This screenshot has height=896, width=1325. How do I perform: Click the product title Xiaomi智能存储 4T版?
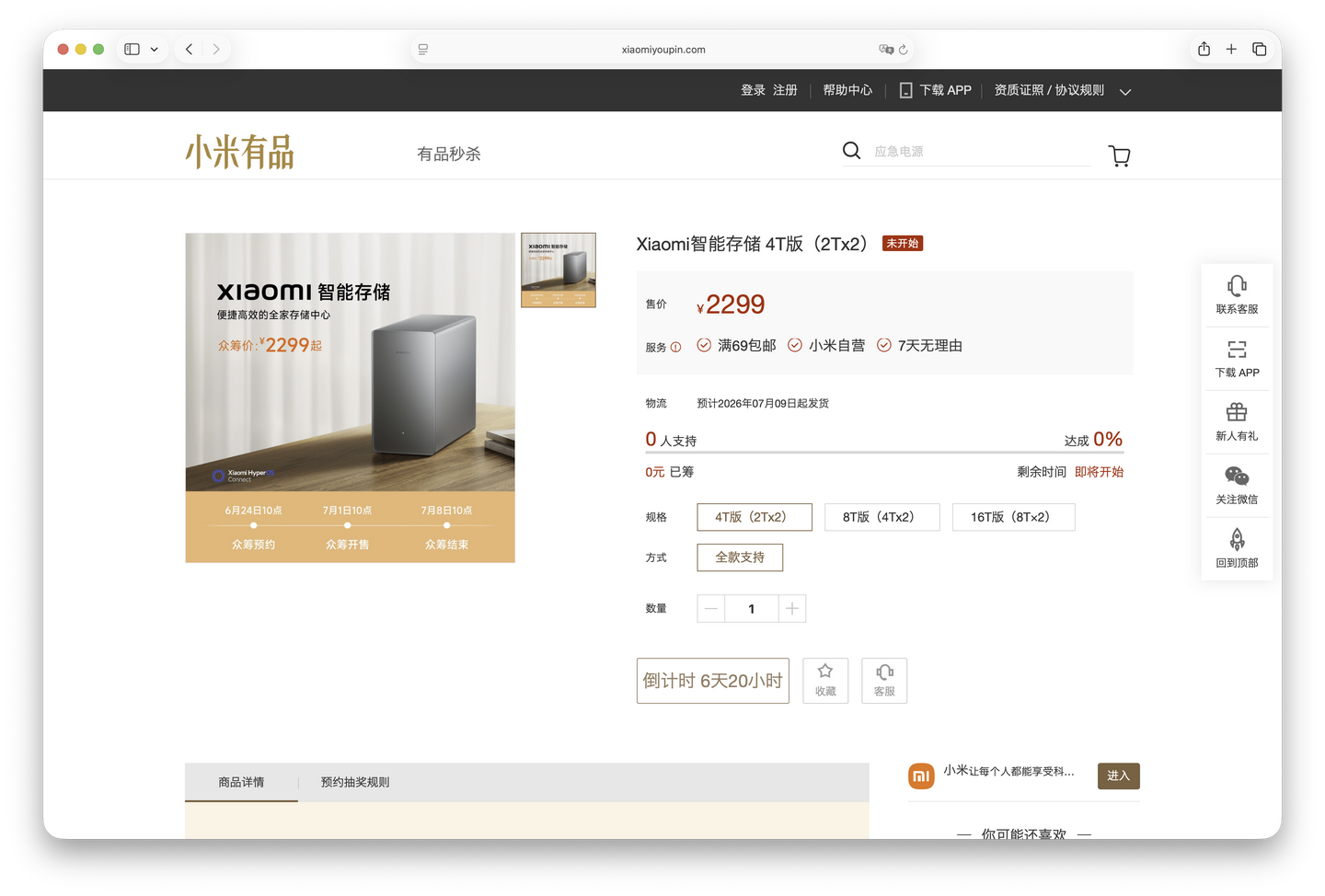(x=752, y=244)
